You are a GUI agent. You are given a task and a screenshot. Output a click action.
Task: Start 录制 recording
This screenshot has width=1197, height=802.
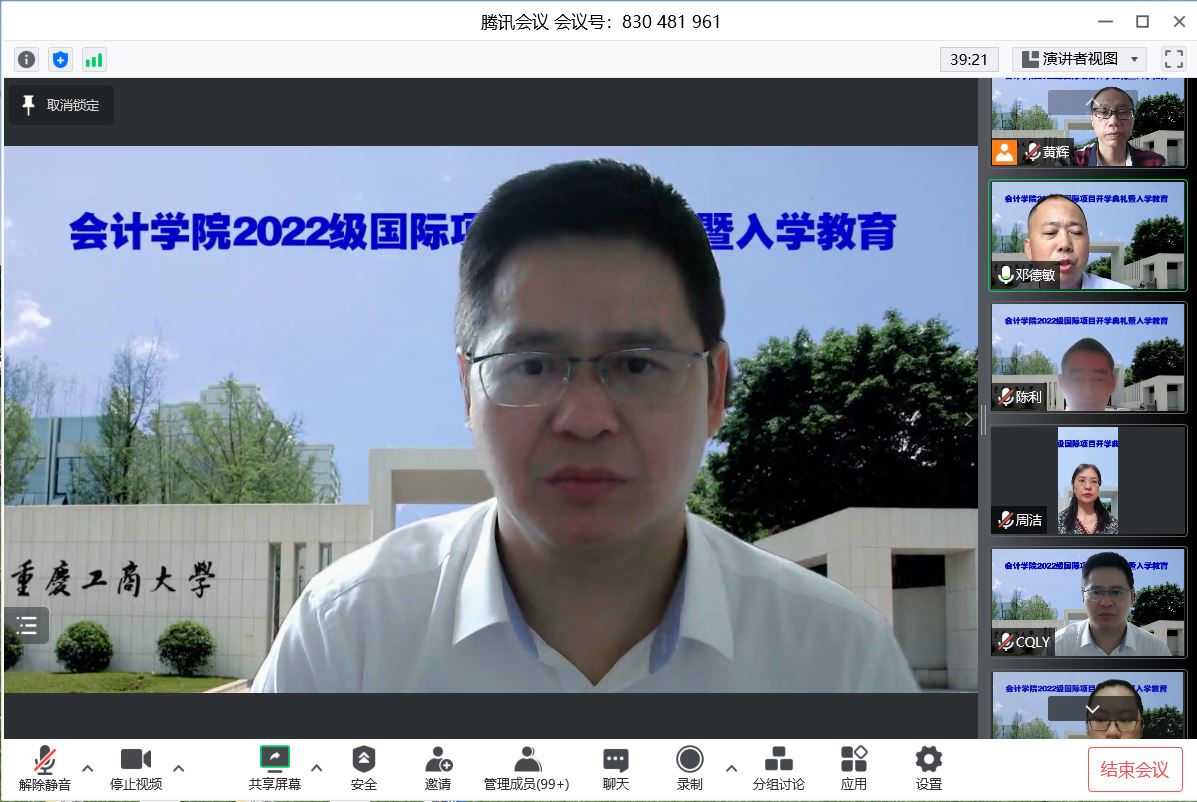point(689,768)
